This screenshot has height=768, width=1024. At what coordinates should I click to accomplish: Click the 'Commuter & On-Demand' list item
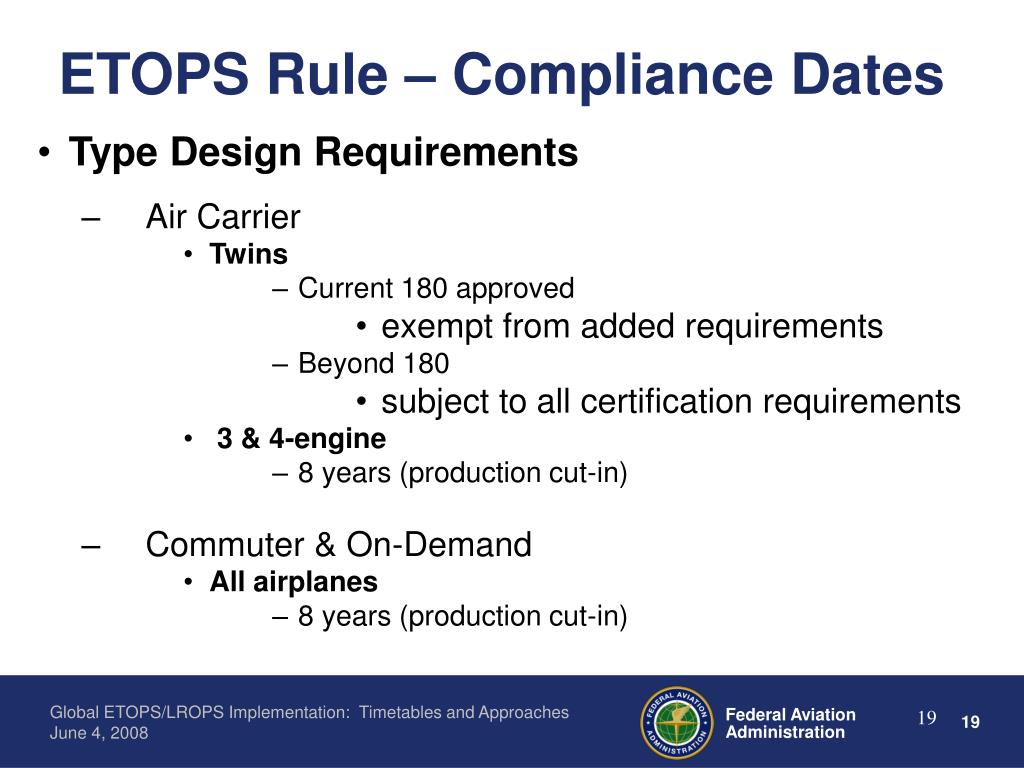click(x=338, y=545)
